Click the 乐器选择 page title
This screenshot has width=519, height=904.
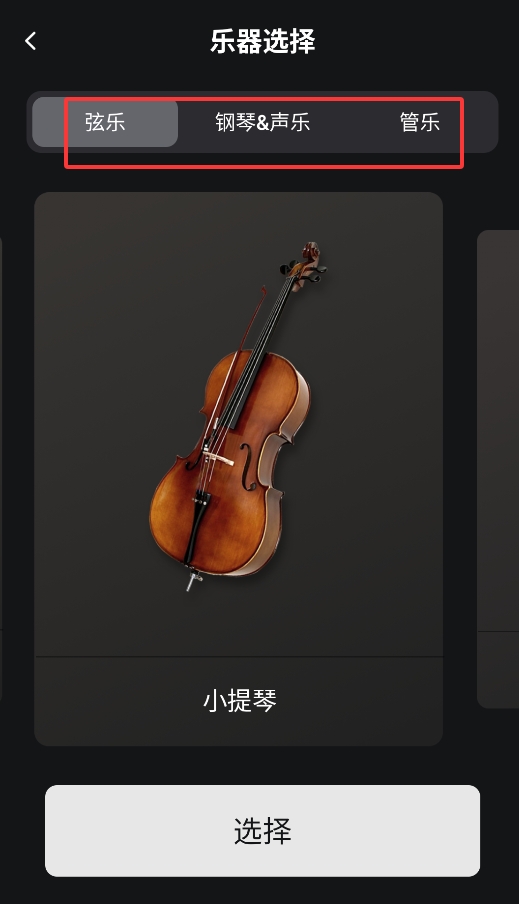click(262, 41)
